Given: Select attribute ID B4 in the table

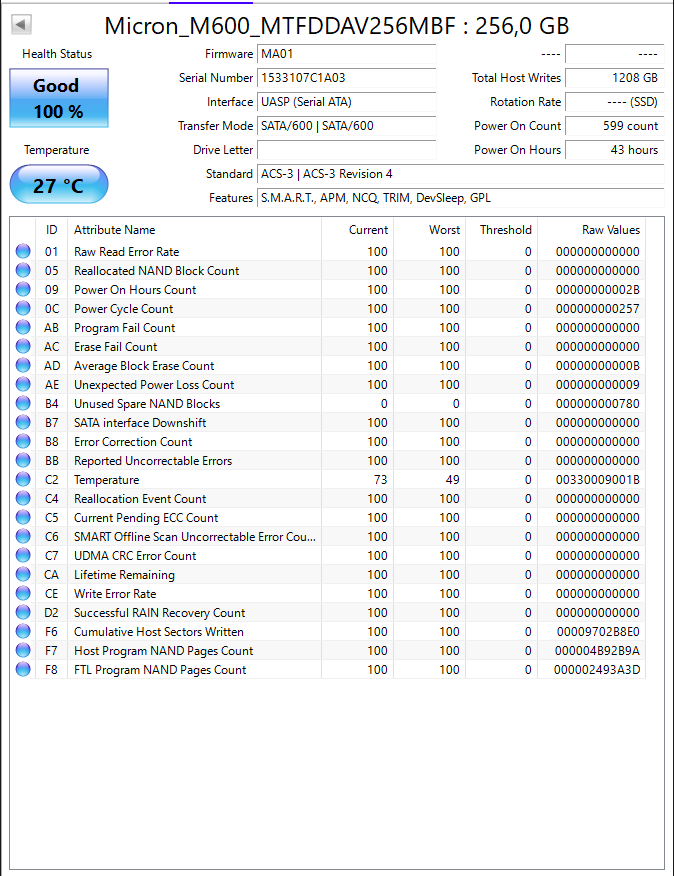Looking at the screenshot, I should coord(51,404).
